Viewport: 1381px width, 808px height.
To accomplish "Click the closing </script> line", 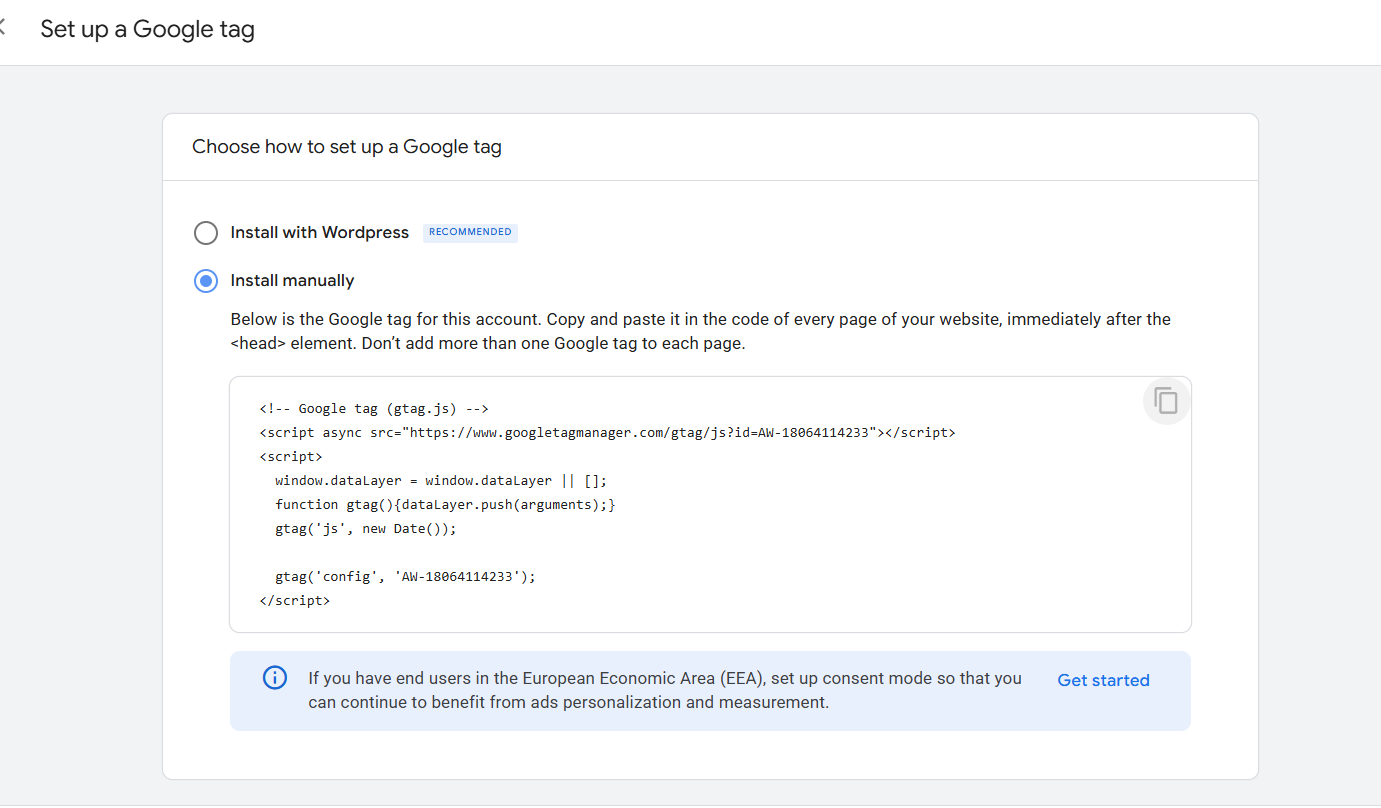I will [294, 601].
